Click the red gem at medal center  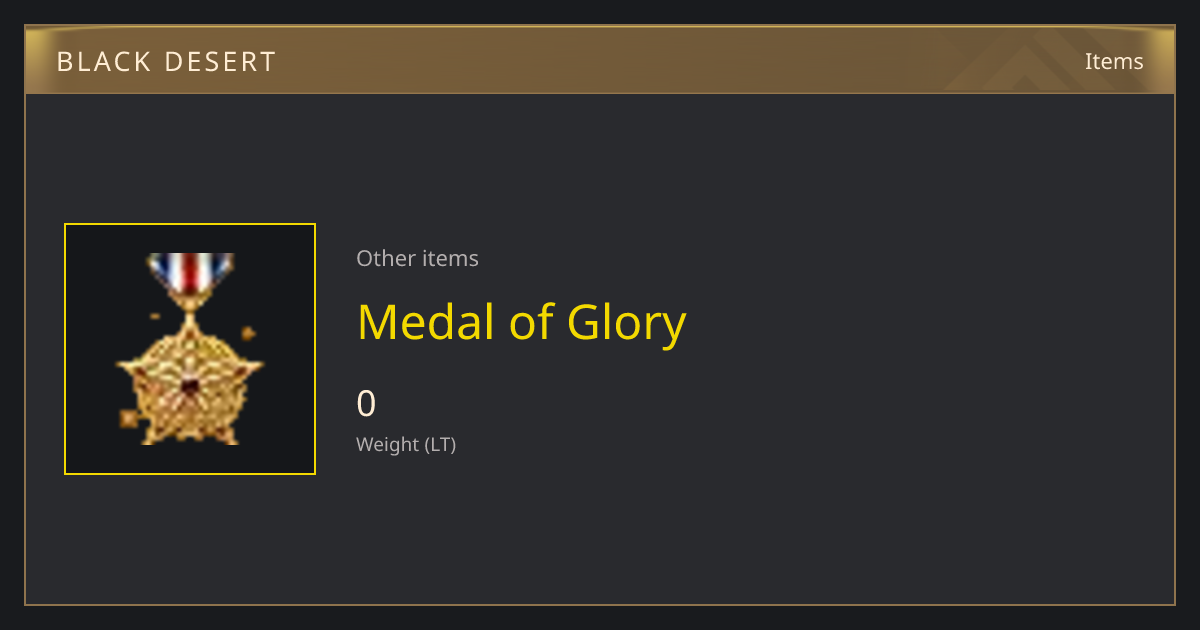pos(190,386)
